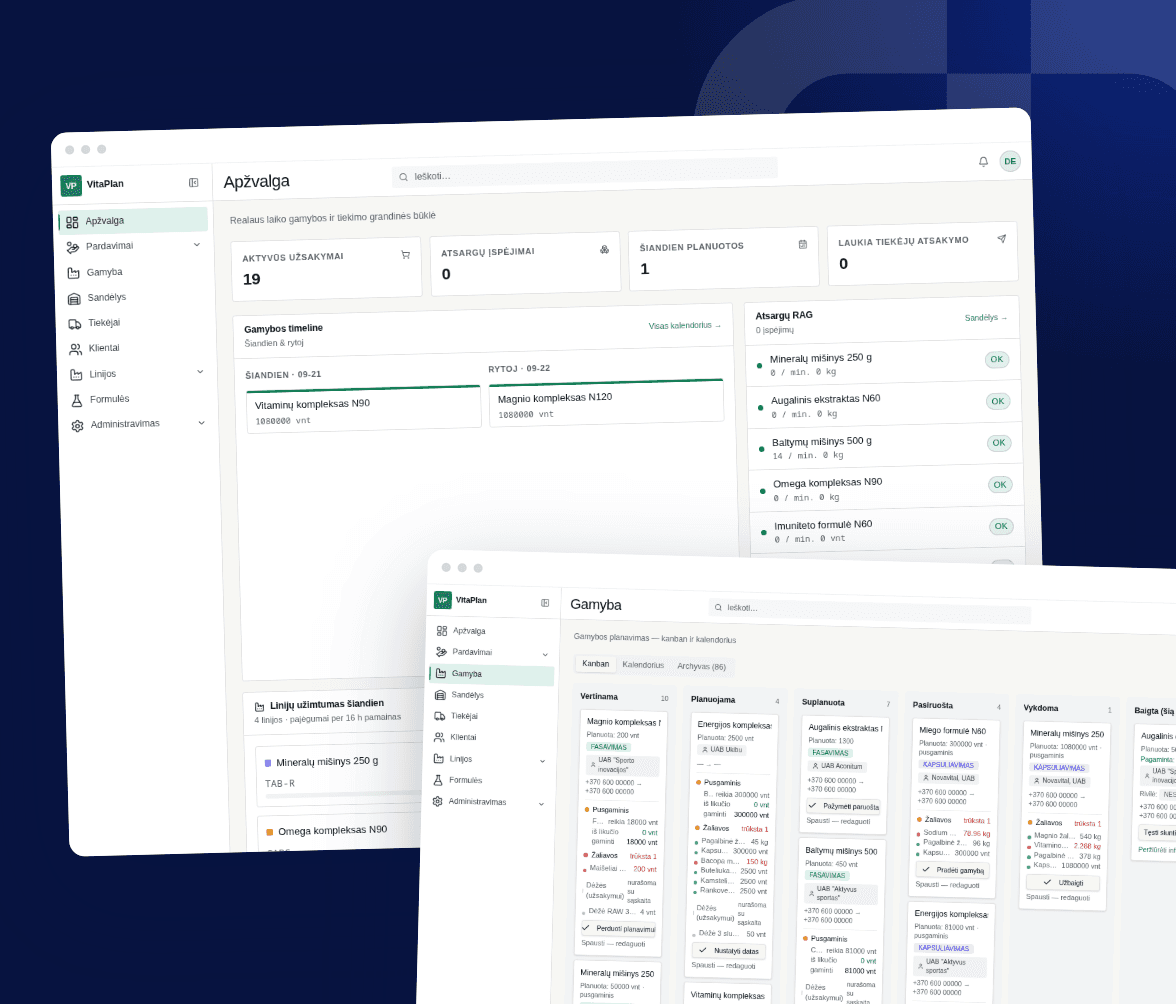The width and height of the screenshot is (1176, 1004).
Task: Expand Pardavimai chevron in Gamyba window sidebar
Action: pos(545,655)
